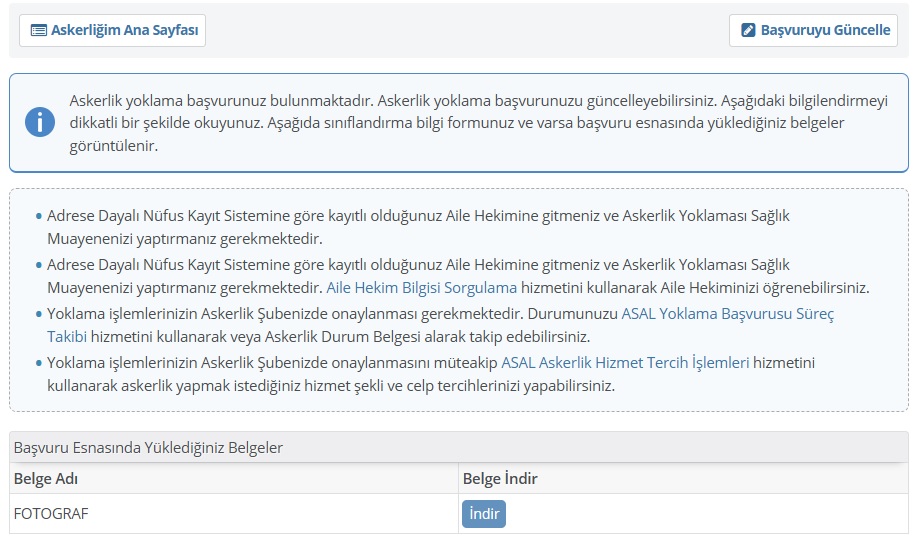Open Askerliğim Ana Sayfası button
Screen dimensions: 916x548
[x=112, y=30]
